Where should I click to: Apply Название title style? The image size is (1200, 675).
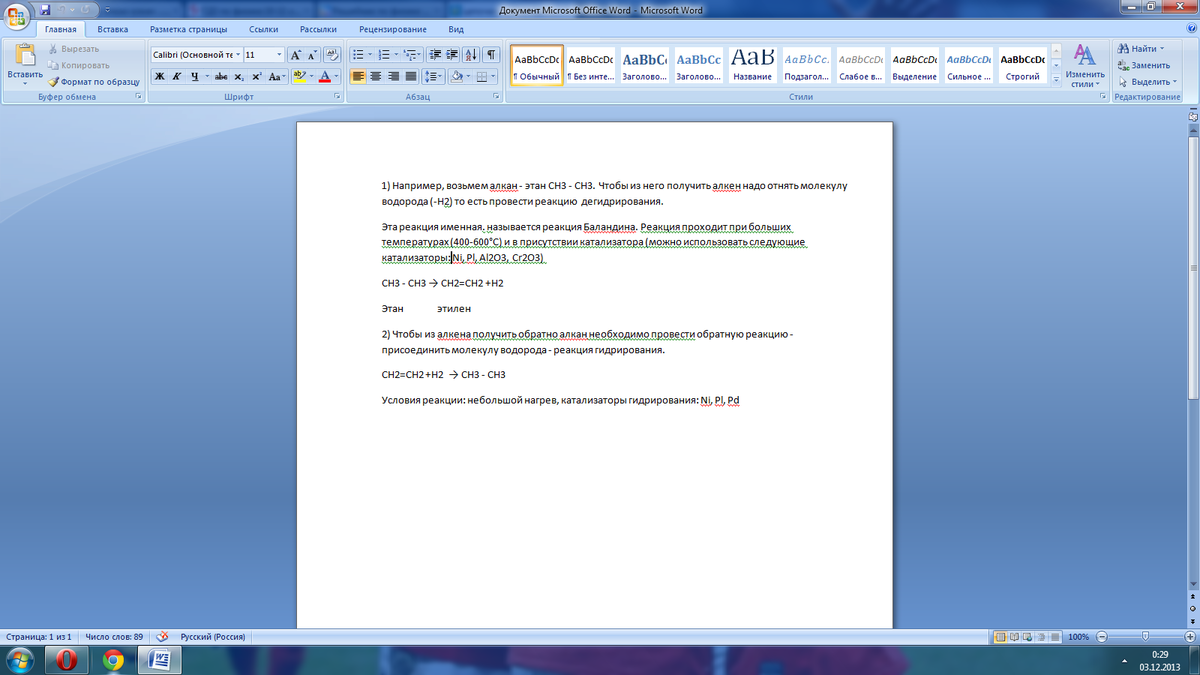tap(752, 65)
